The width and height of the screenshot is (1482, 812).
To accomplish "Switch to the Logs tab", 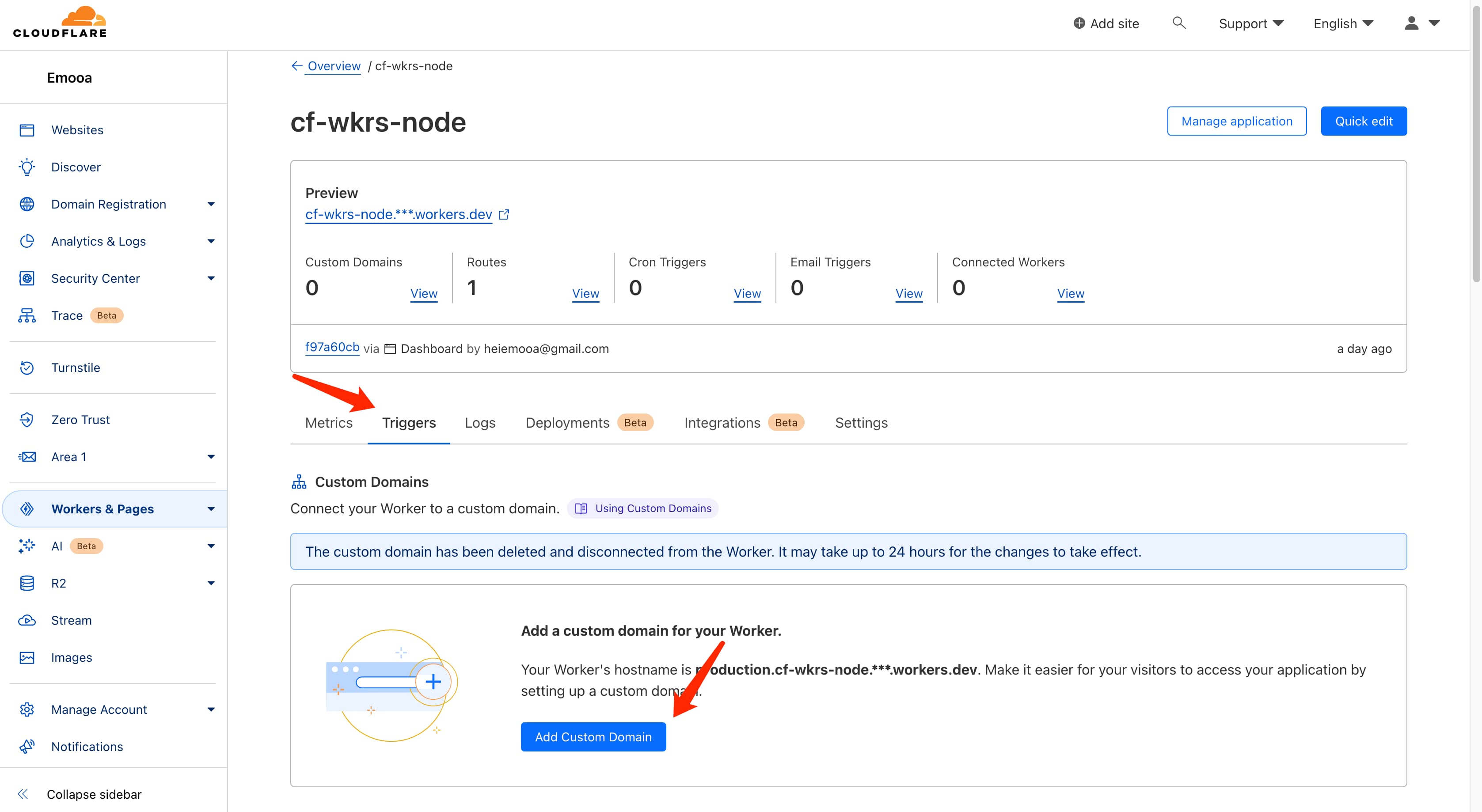I will click(x=480, y=423).
